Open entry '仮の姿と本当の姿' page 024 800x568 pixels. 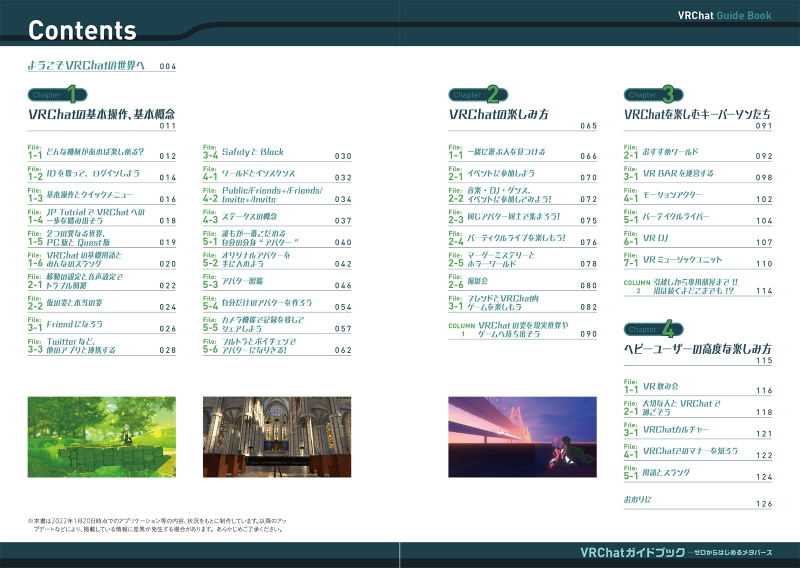(x=102, y=303)
